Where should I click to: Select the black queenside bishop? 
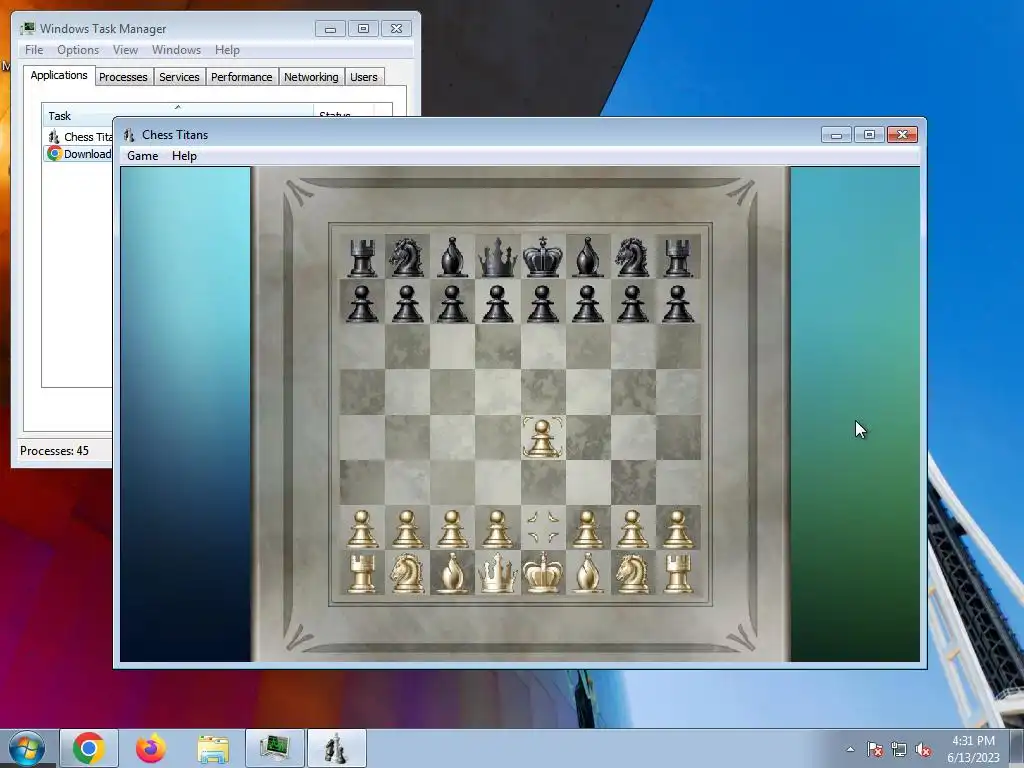click(x=453, y=257)
